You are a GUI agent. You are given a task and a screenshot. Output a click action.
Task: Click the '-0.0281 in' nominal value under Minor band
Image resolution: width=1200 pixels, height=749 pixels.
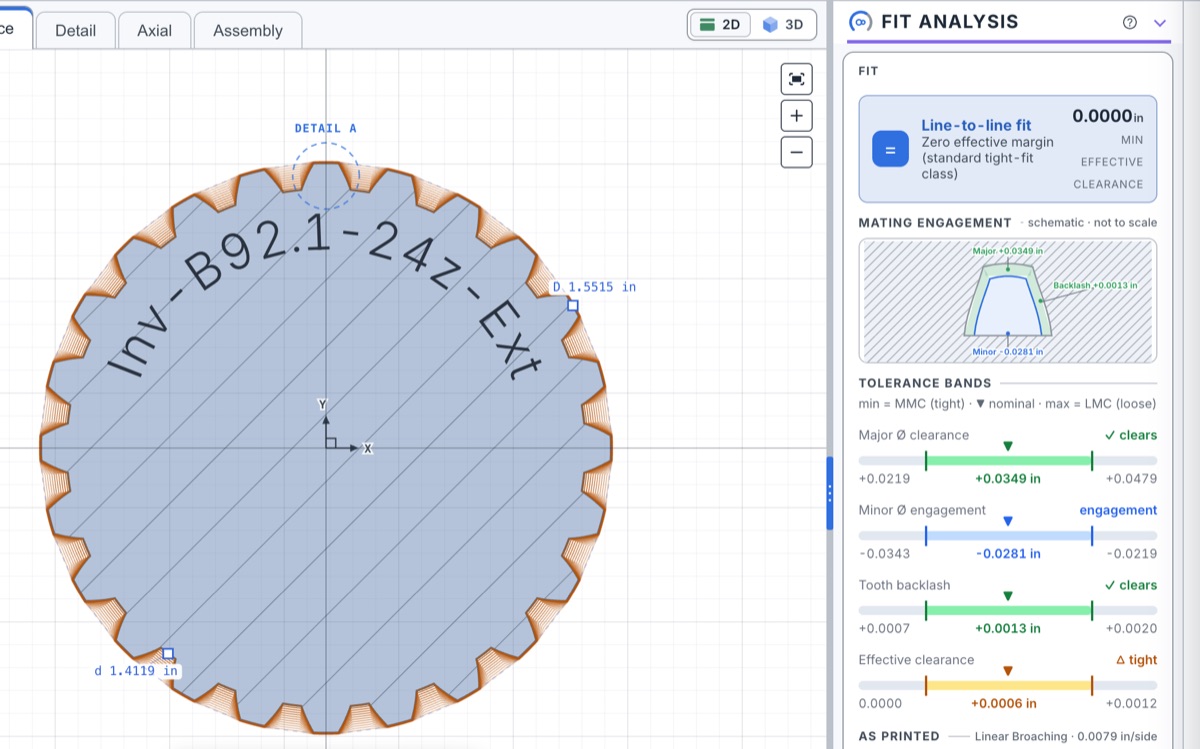coord(1008,554)
